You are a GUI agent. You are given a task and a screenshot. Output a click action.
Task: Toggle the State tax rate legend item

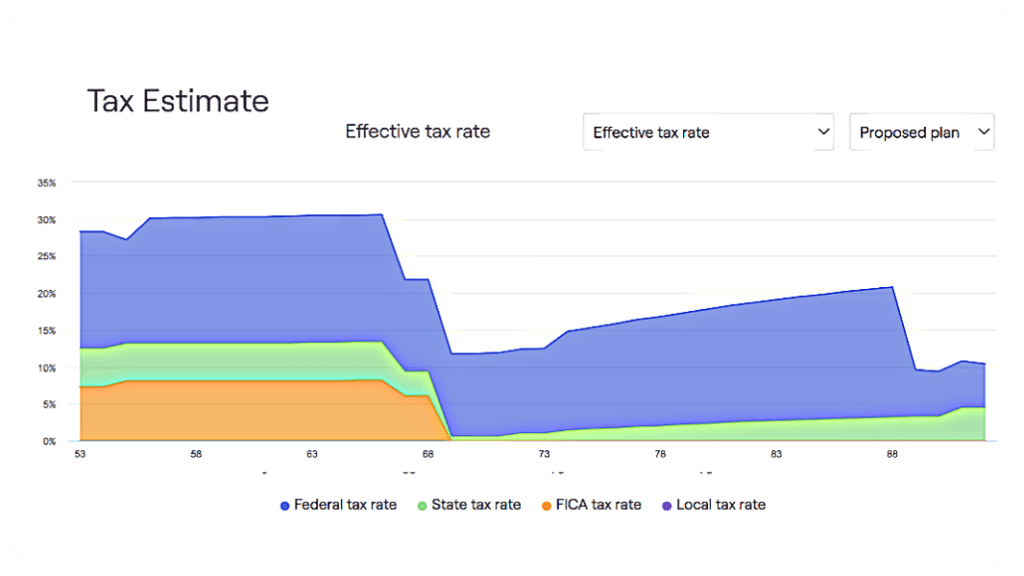tap(469, 505)
